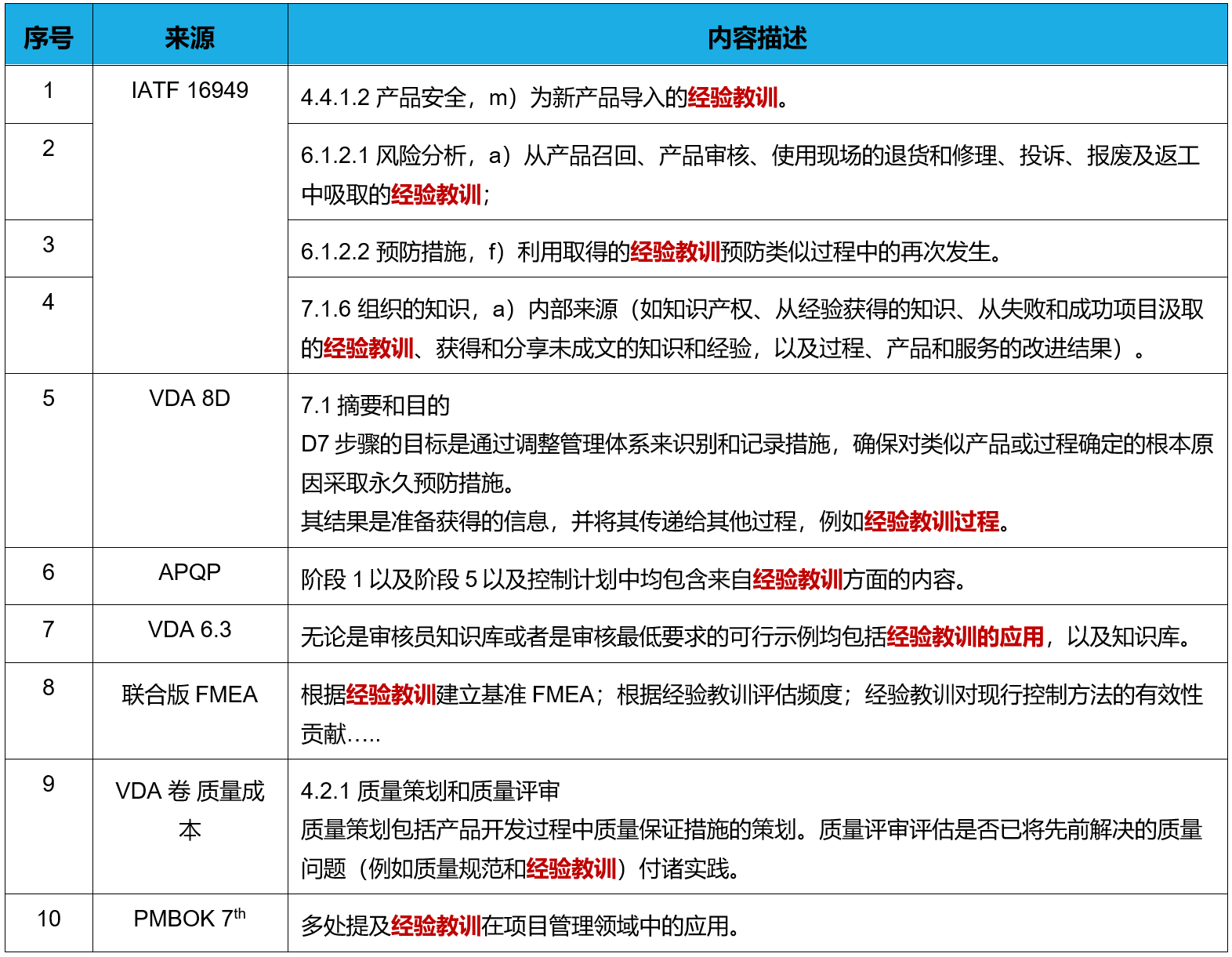
Task: Select the "联合版 FMEA" source cell
Action: pos(190,694)
